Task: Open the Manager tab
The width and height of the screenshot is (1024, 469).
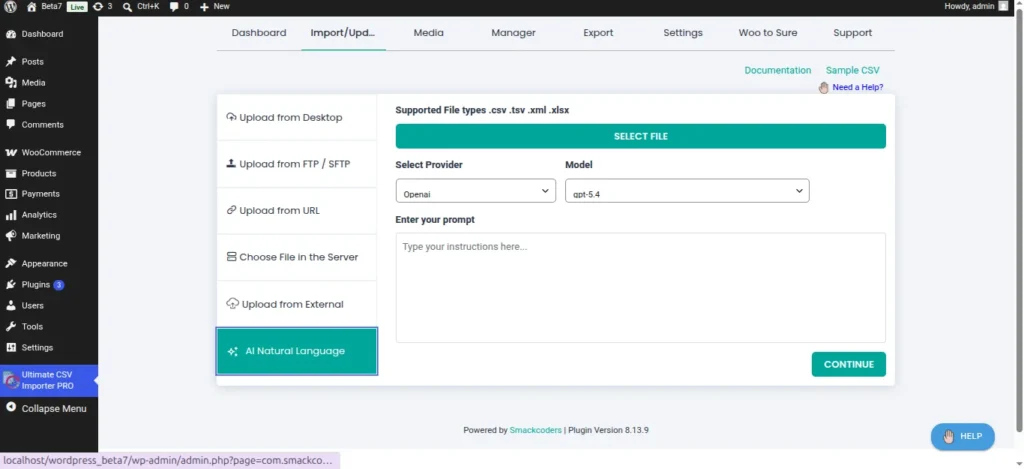Action: pyautogui.click(x=513, y=33)
